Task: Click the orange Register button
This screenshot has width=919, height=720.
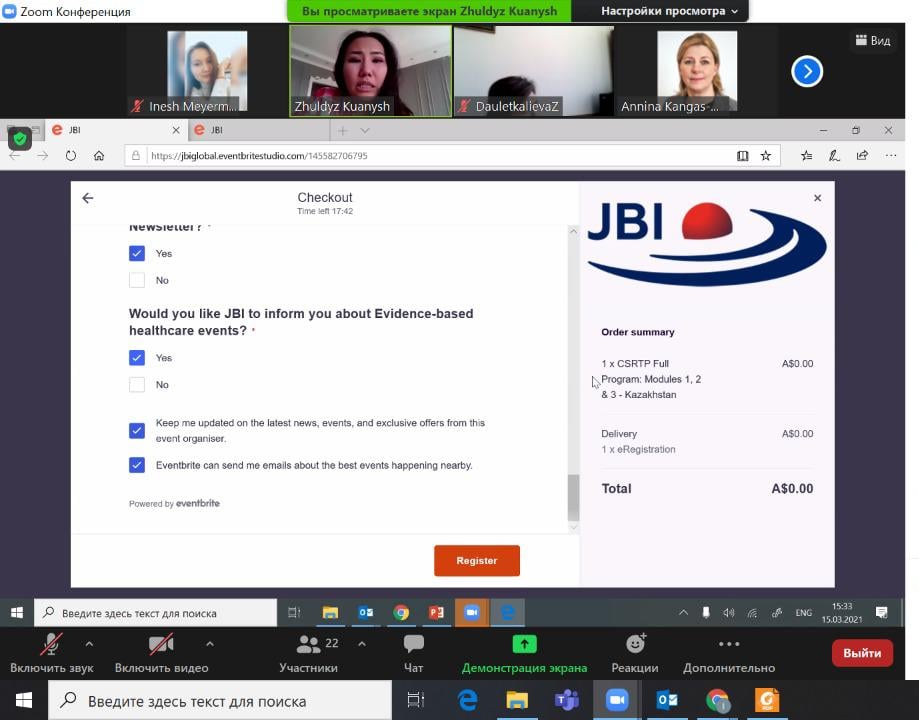Action: [x=477, y=561]
